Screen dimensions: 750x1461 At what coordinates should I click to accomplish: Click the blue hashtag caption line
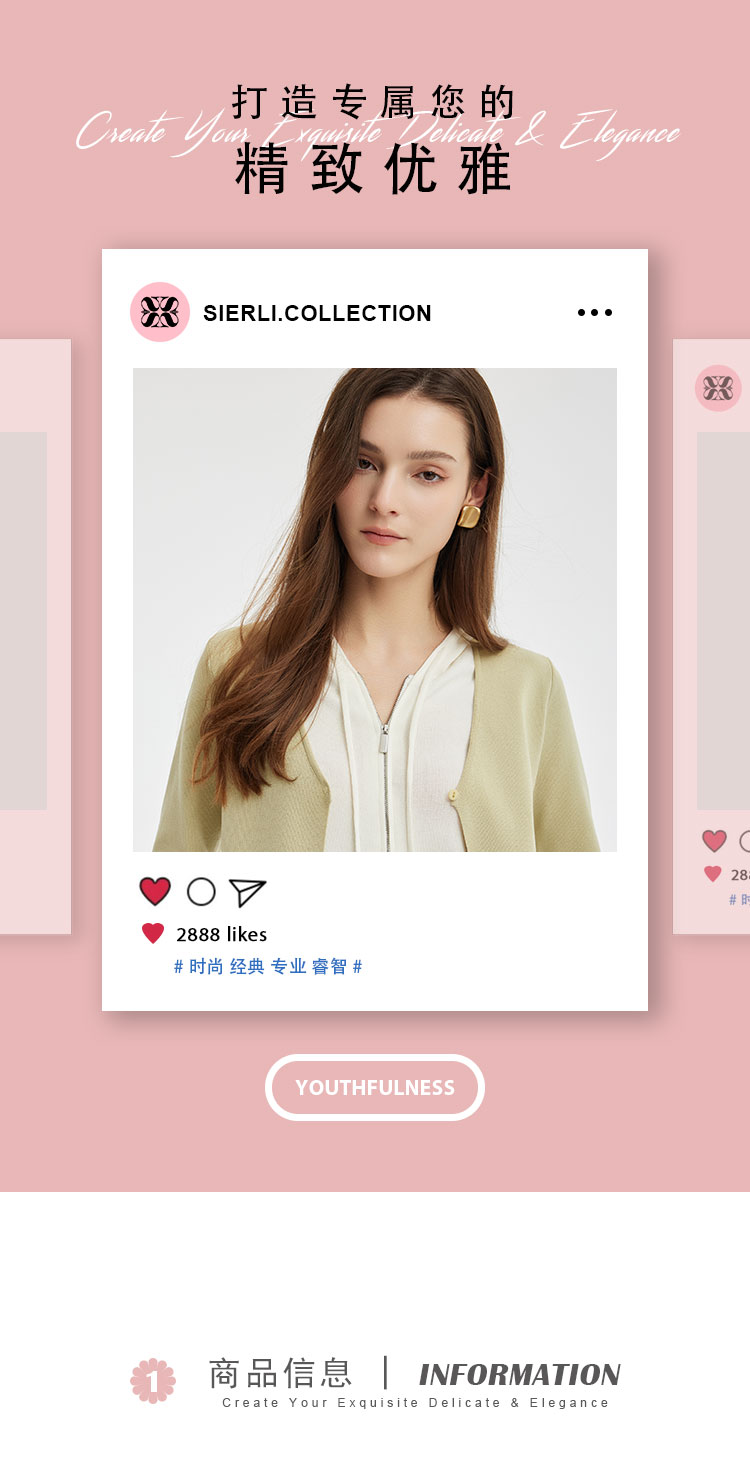coord(268,967)
